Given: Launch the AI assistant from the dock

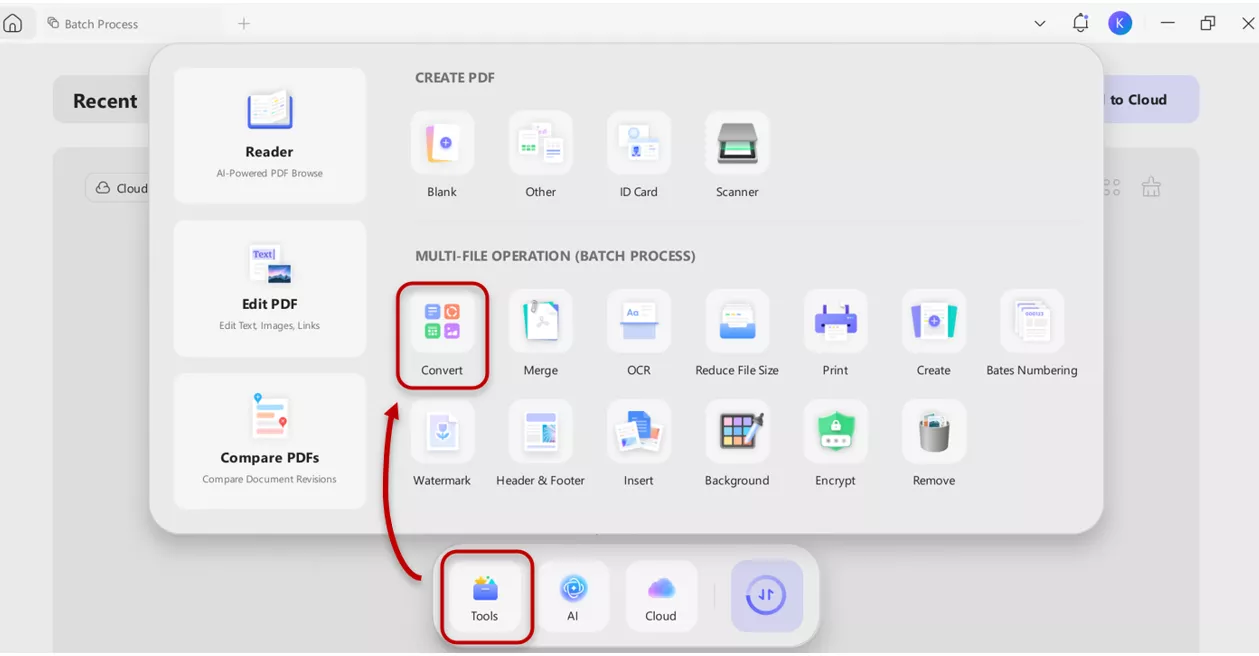Looking at the screenshot, I should 573,596.
